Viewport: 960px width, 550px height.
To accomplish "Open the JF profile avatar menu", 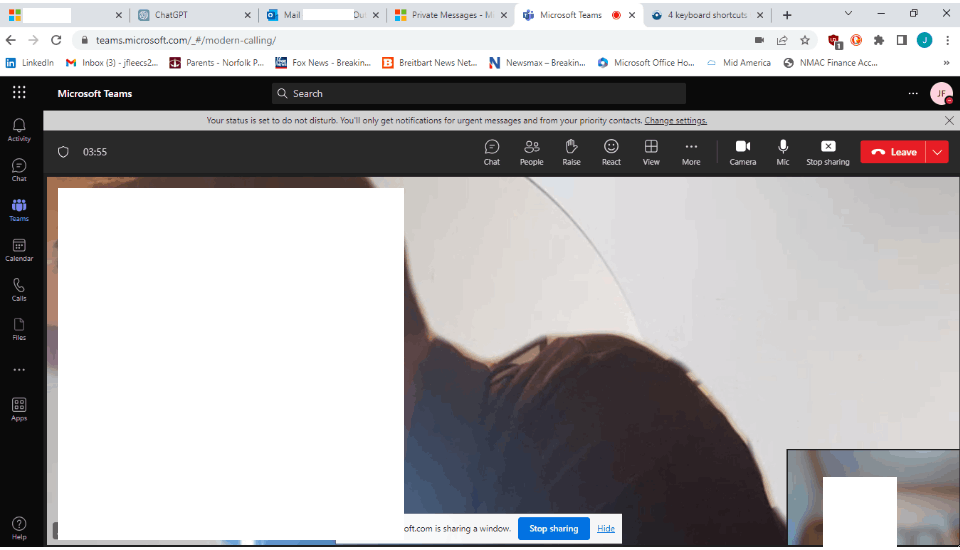I will (941, 93).
